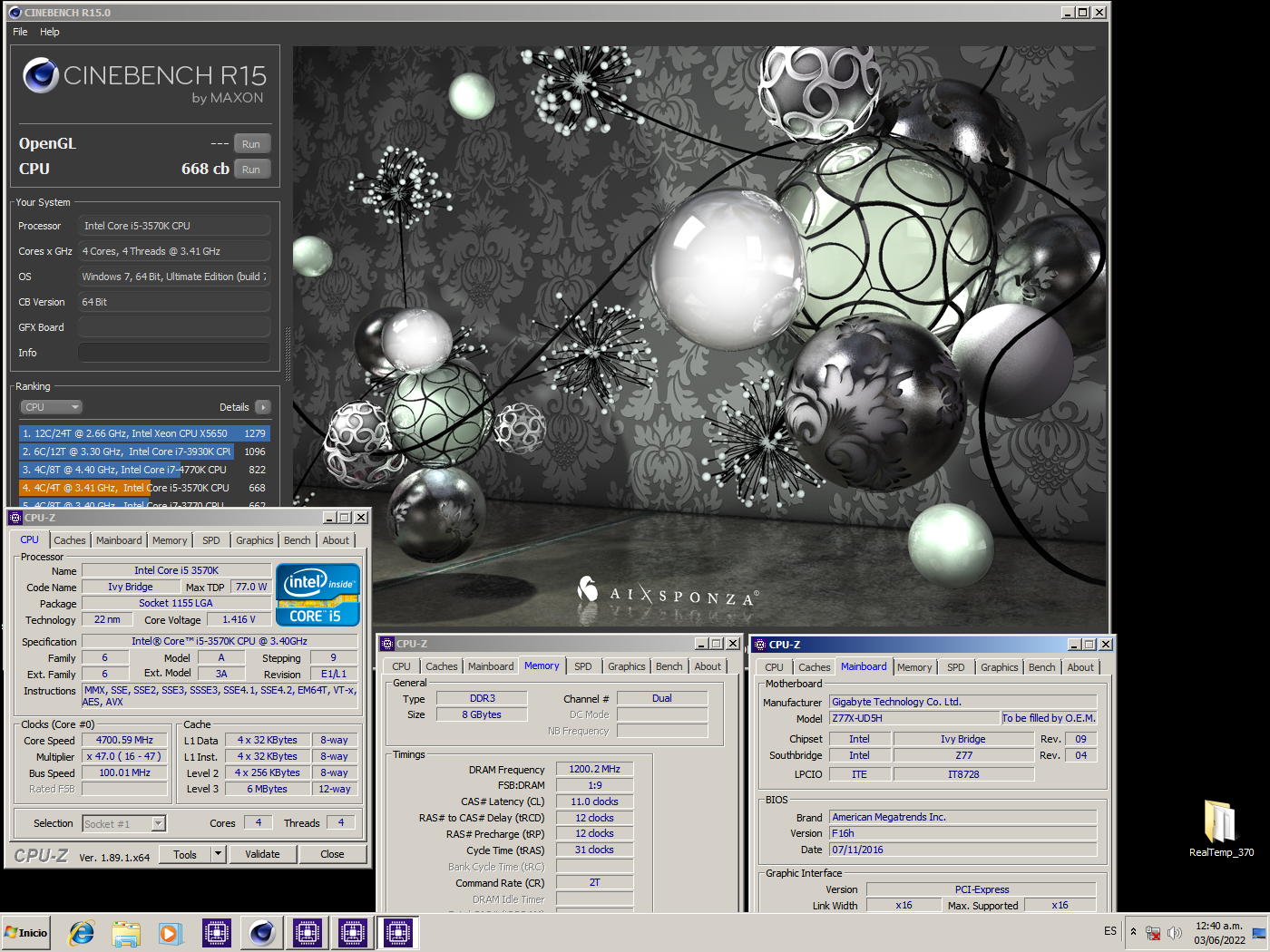Open the Socket #1 selection dropdown
The height and width of the screenshot is (952, 1270).
coord(124,823)
